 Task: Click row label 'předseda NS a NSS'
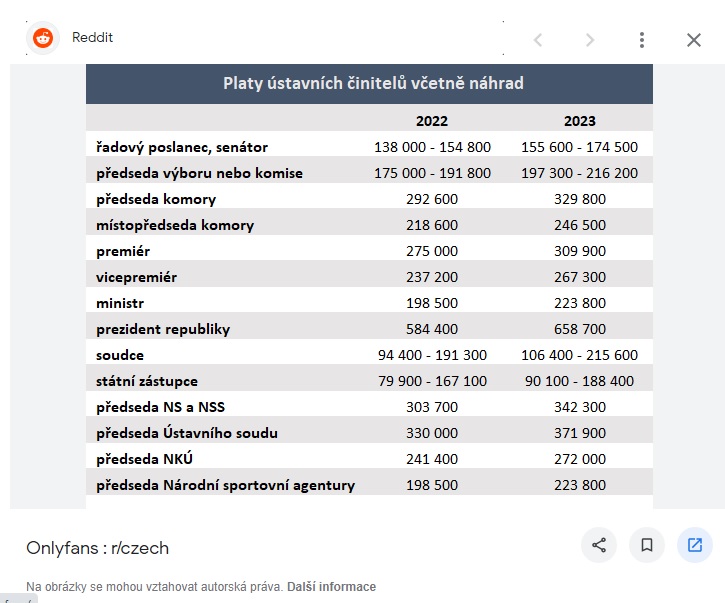point(160,407)
